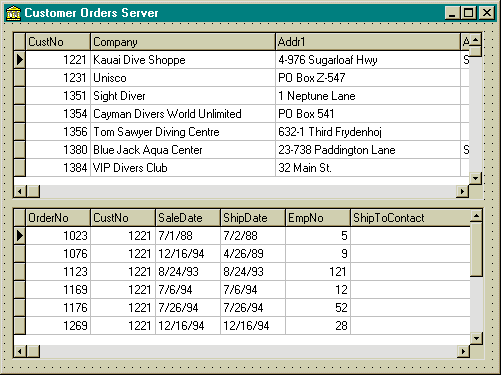Screen dimensions: 501x375
Task: Click the EmpNo cell 52
Action: (x=318, y=308)
